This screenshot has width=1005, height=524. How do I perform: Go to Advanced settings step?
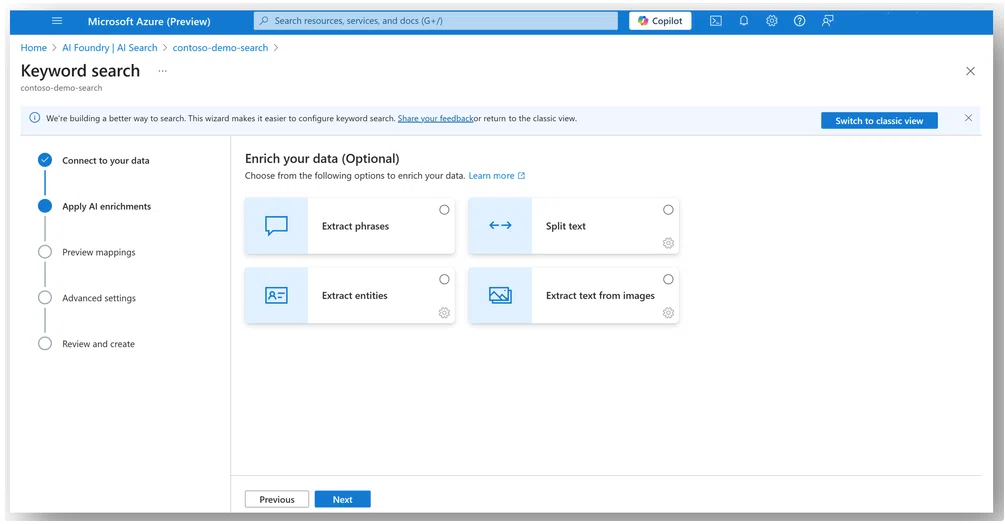(x=99, y=298)
